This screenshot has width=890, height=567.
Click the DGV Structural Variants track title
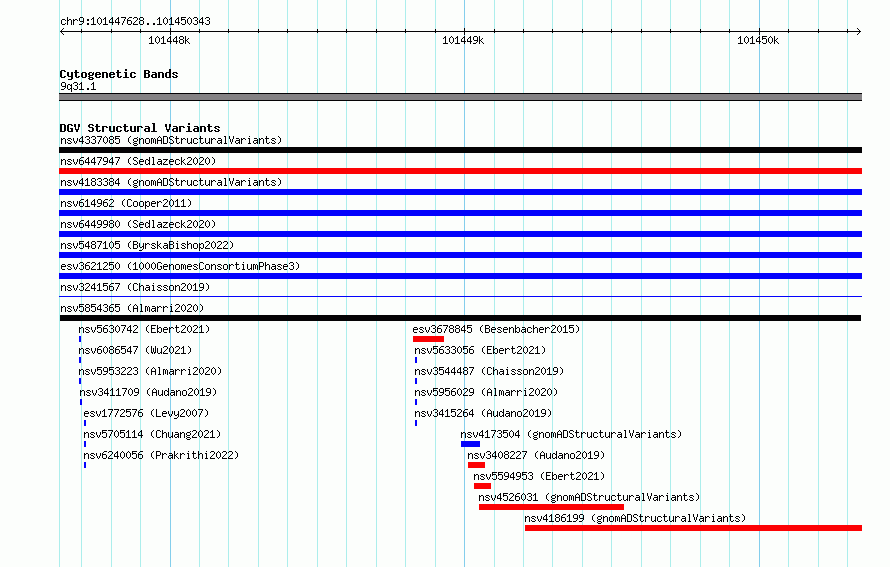(140, 128)
